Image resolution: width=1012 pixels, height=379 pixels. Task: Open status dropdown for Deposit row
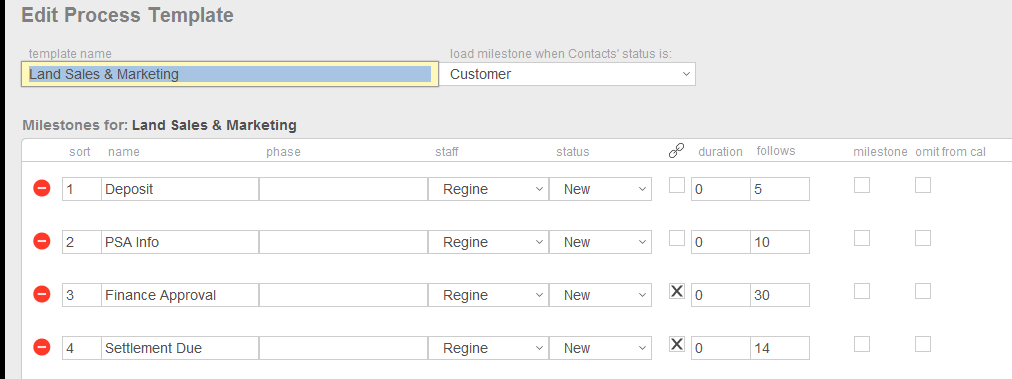(600, 189)
